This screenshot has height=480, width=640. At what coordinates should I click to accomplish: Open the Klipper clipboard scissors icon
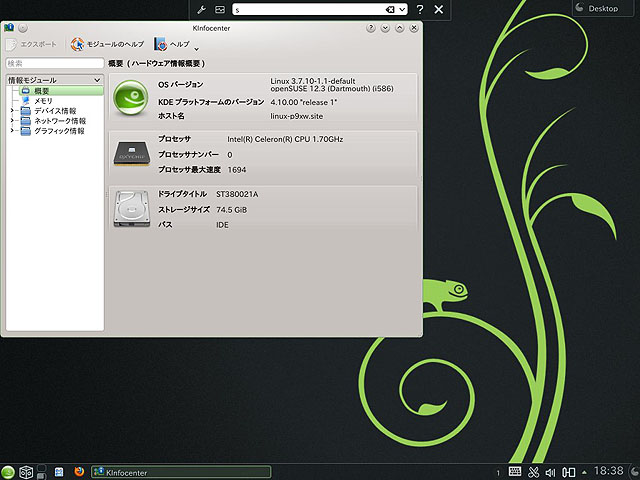click(x=533, y=472)
